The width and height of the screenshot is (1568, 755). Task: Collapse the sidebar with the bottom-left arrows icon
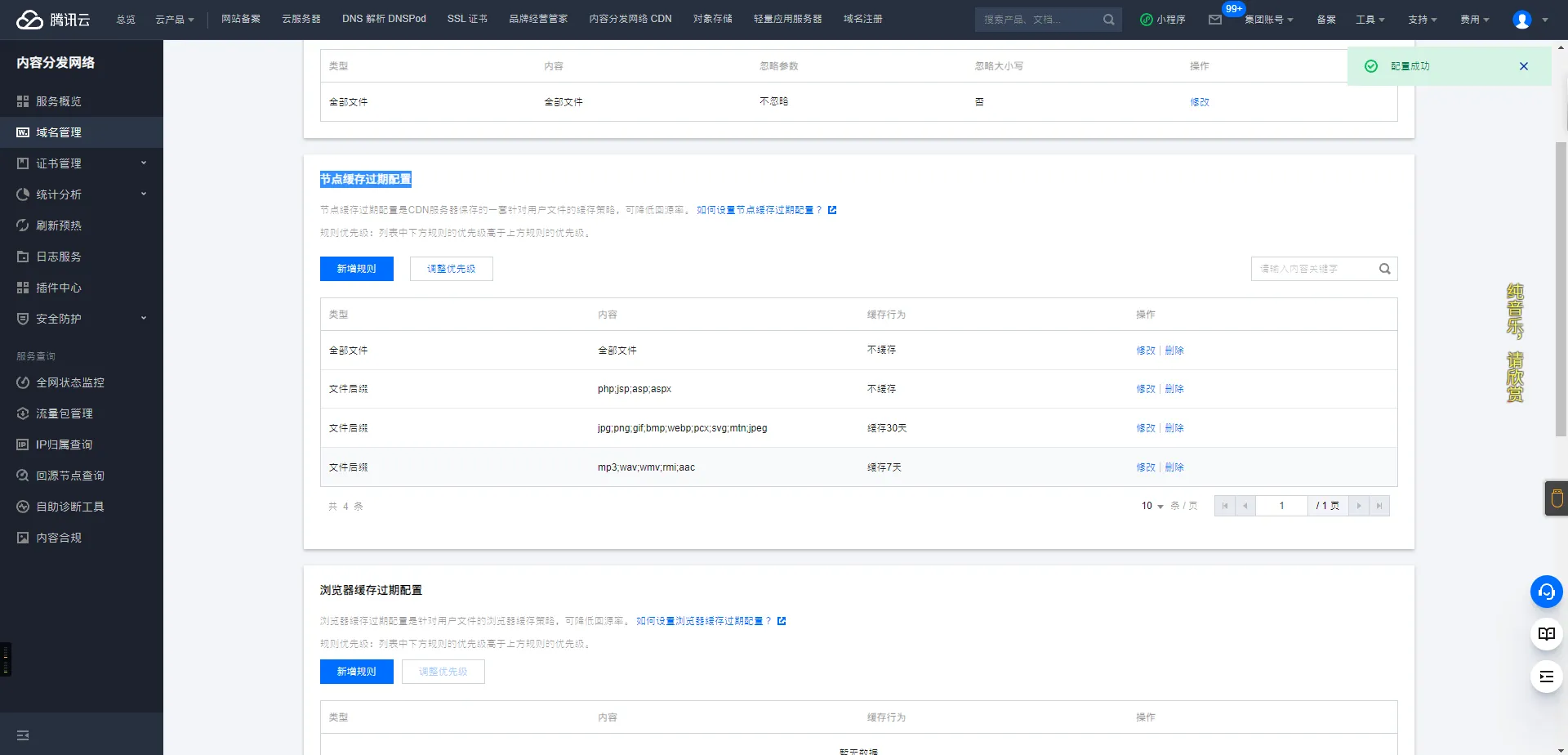23,735
